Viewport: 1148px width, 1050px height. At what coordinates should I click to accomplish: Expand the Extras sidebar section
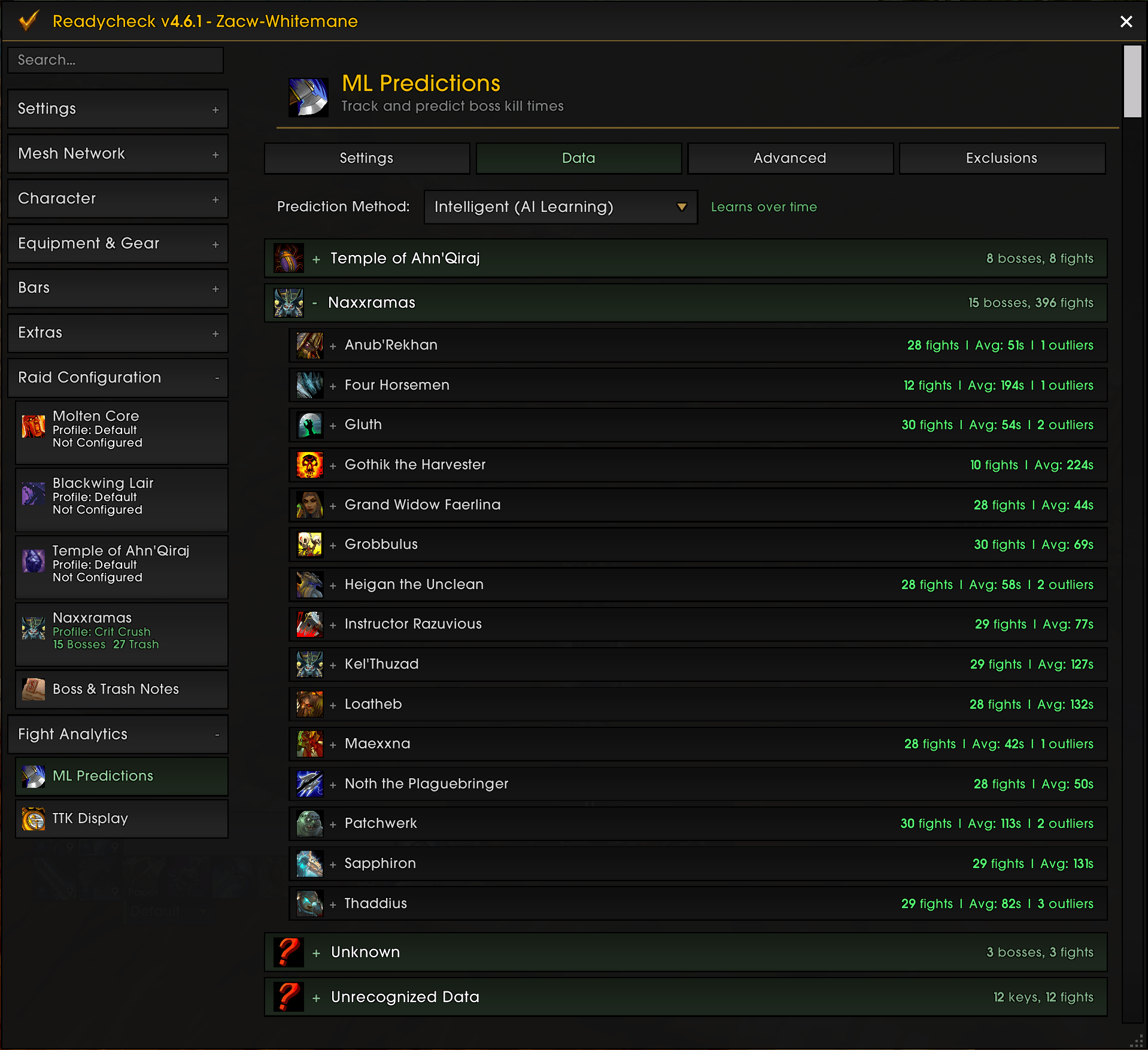coord(118,333)
